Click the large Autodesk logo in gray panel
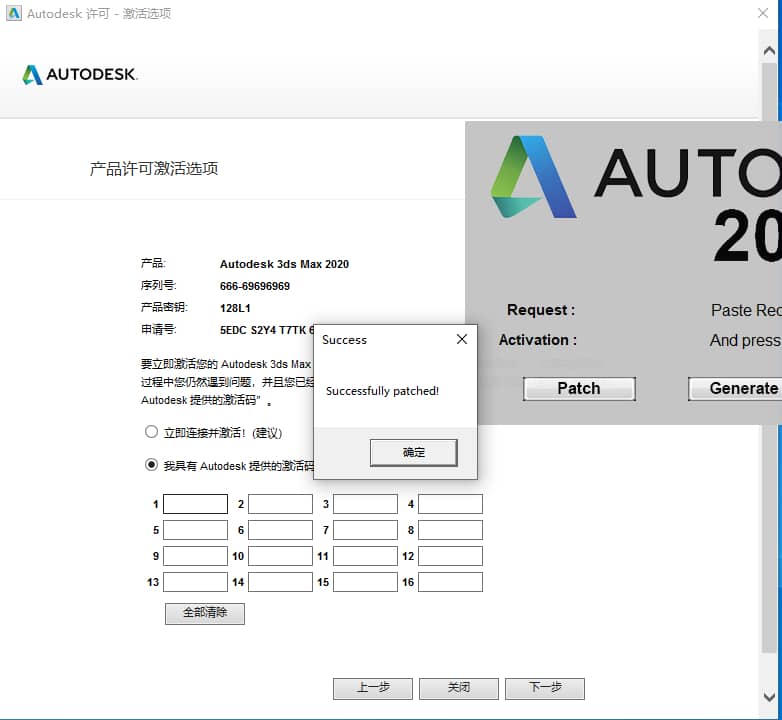Image resolution: width=782 pixels, height=720 pixels. click(x=533, y=177)
